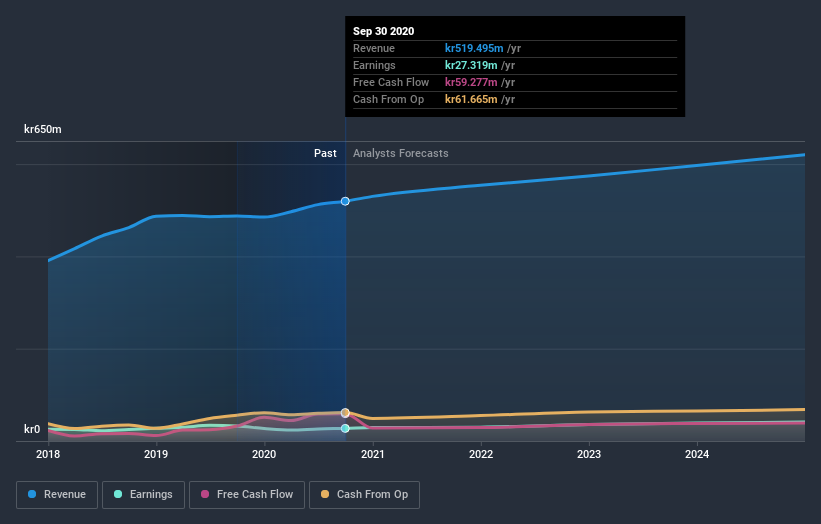Click the kr650m y-axis label
The height and width of the screenshot is (524, 821).
pos(42,129)
